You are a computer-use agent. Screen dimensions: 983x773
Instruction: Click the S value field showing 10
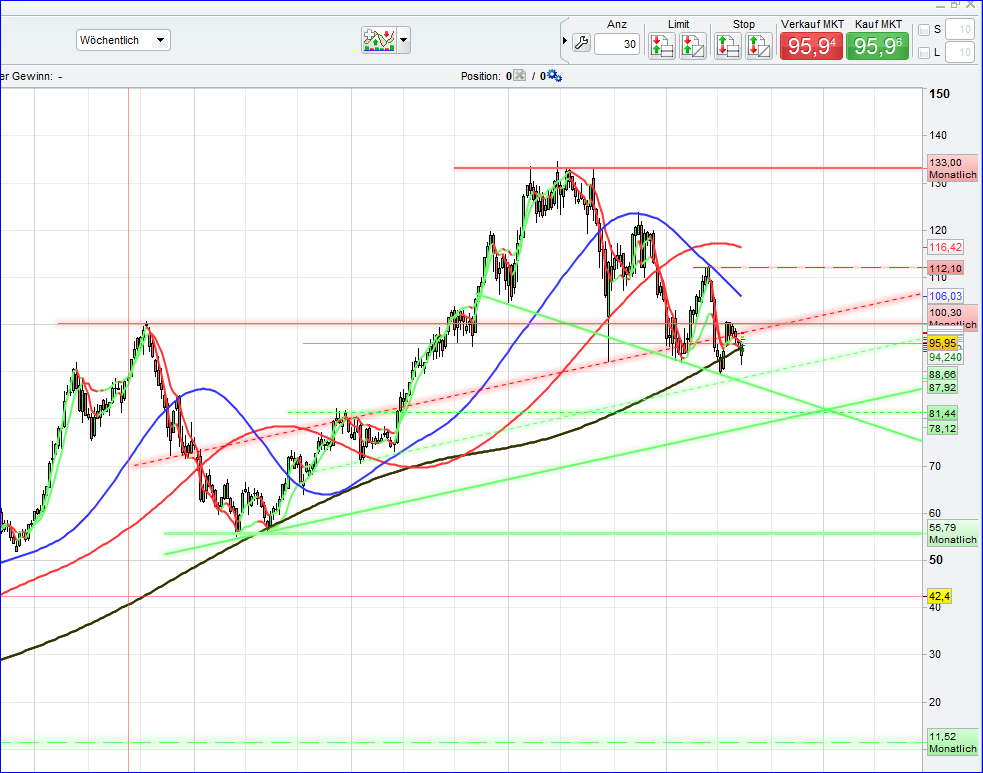(959, 29)
